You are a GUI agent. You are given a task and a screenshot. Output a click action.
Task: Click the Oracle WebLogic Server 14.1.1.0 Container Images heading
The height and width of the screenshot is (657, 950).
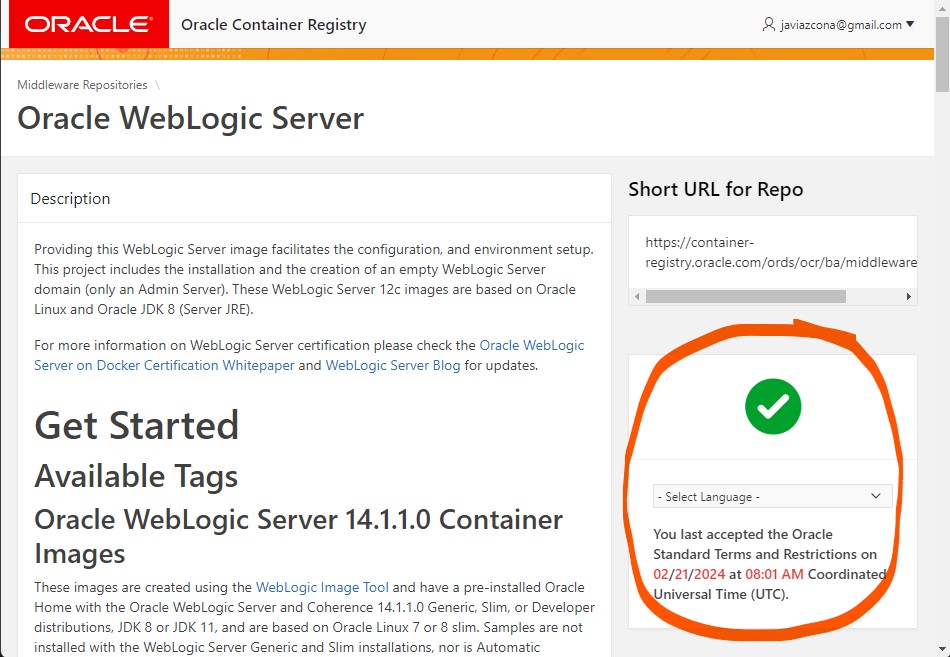[x=299, y=536]
